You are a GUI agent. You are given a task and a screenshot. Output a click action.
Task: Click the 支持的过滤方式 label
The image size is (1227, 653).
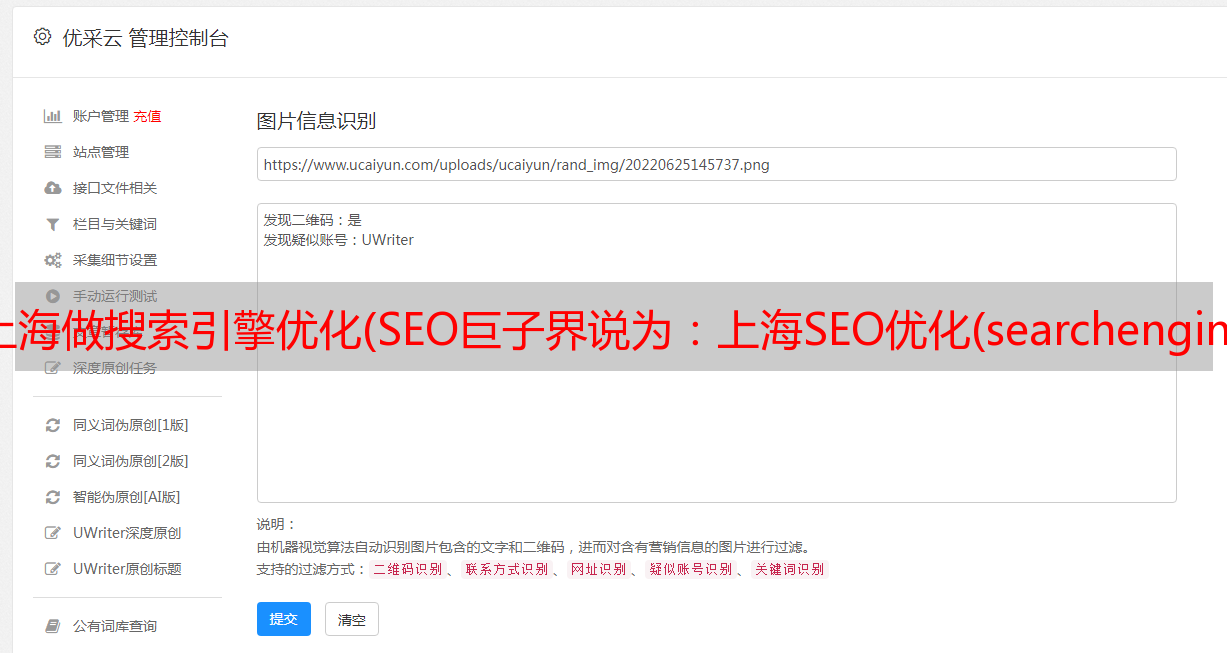pyautogui.click(x=311, y=569)
